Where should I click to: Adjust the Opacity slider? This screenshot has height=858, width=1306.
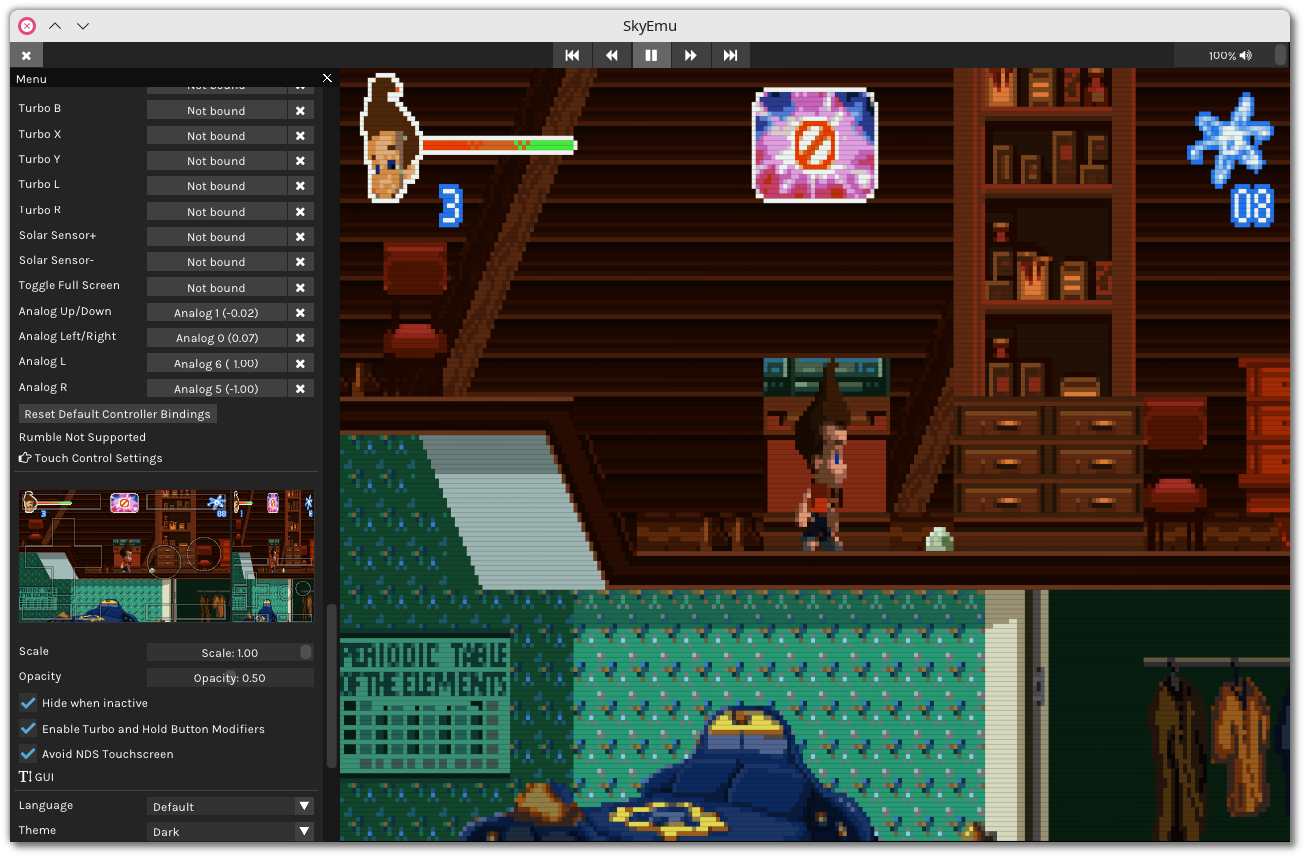[x=230, y=678]
